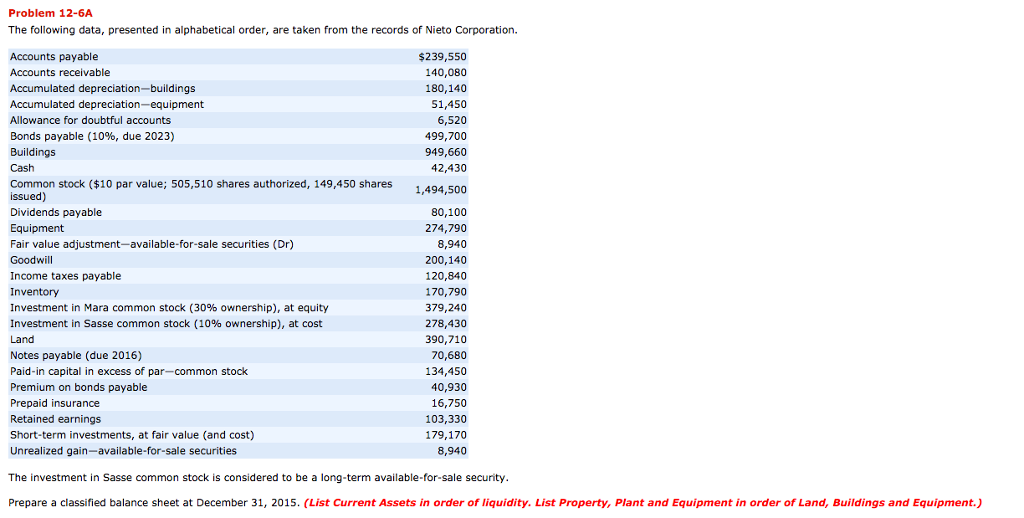Click the 'Problem 12-6A' heading
1024x518 pixels.
pos(50,13)
